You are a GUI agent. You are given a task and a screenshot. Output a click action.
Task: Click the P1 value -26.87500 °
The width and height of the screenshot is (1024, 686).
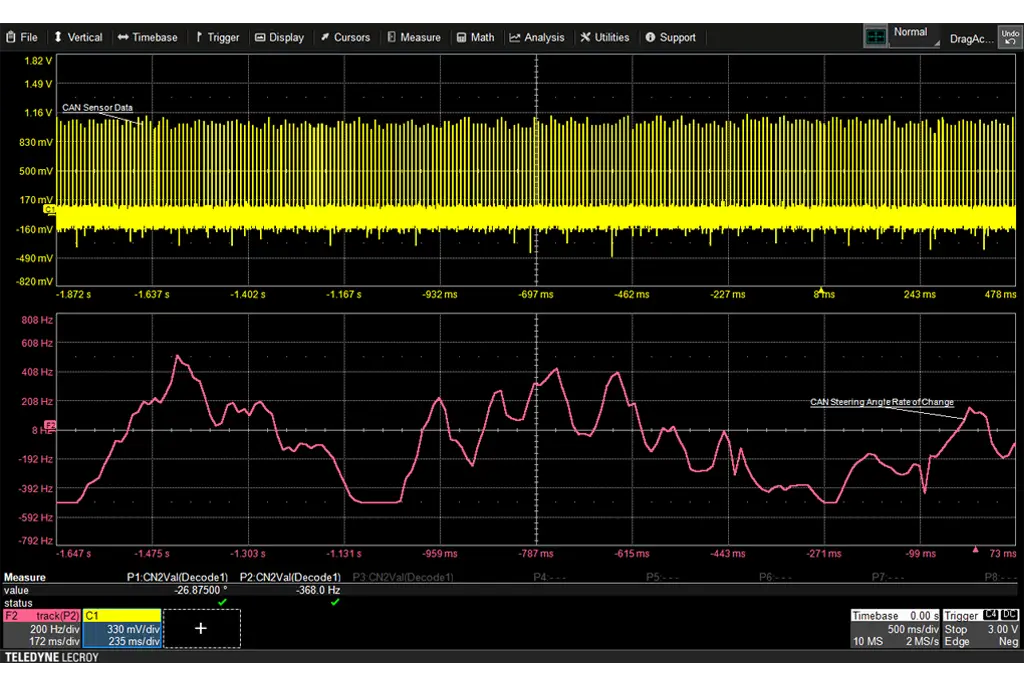(201, 590)
